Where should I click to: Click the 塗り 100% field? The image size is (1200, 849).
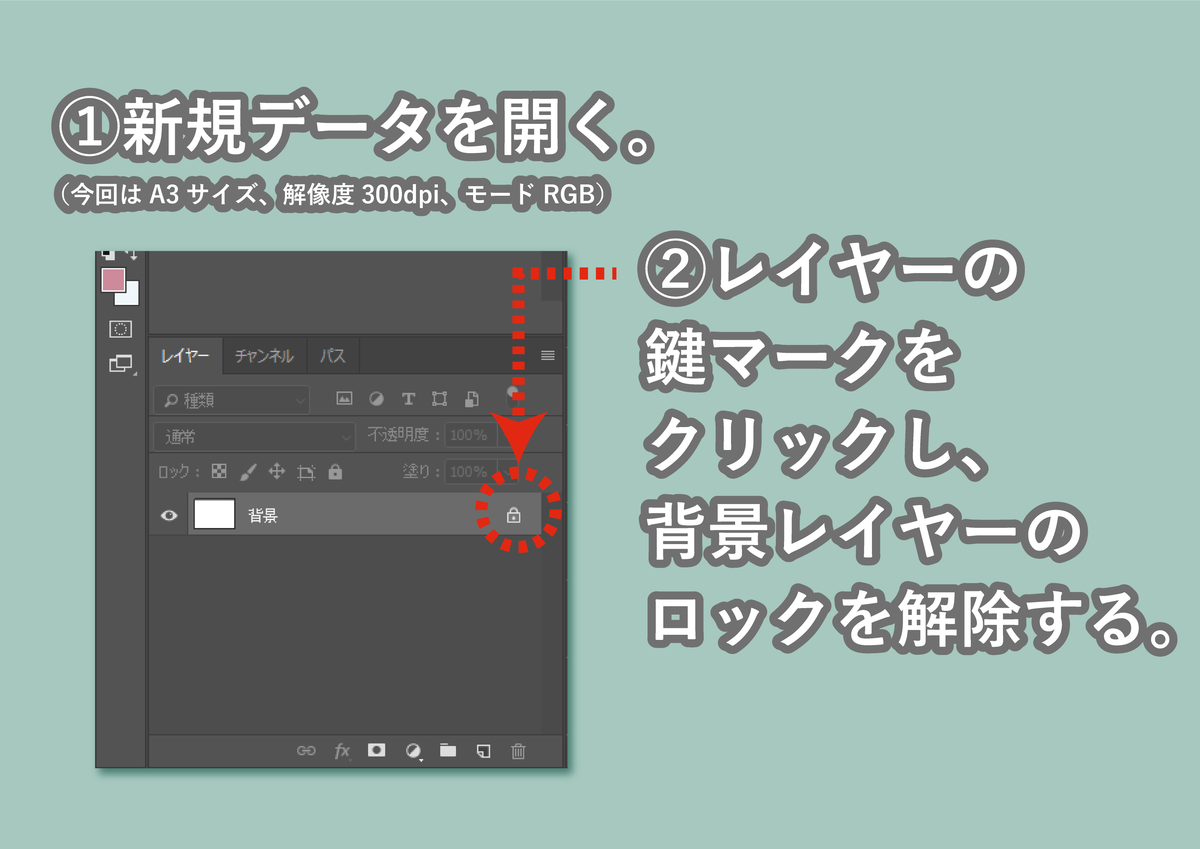pos(469,471)
